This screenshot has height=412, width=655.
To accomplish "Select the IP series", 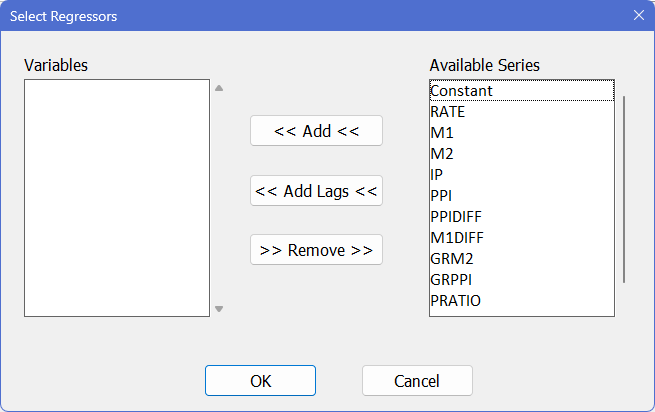I will [x=437, y=174].
